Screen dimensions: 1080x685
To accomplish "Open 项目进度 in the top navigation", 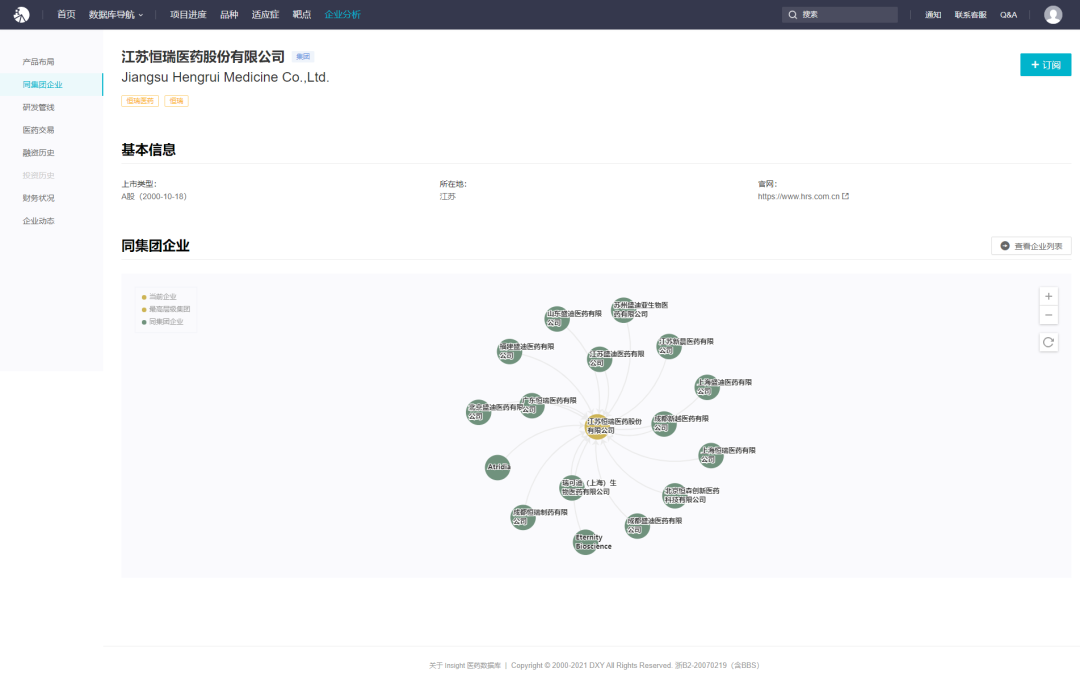I will point(188,14).
